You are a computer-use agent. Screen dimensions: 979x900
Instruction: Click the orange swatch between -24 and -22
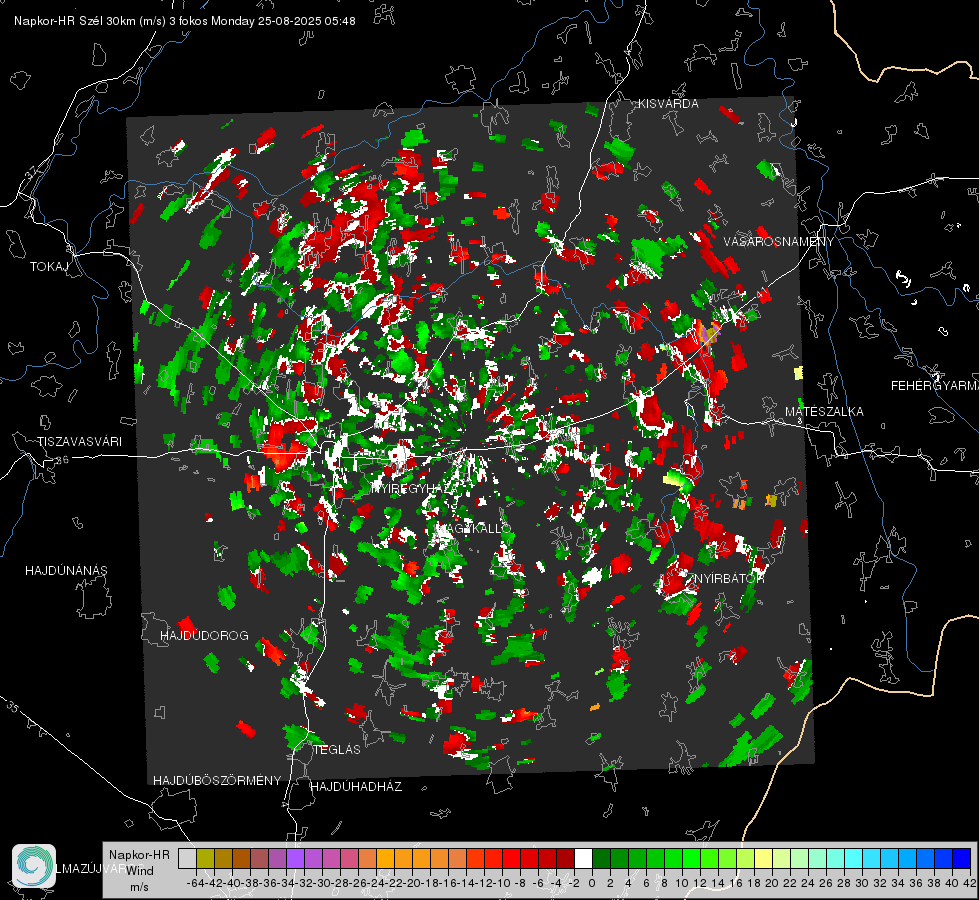pyautogui.click(x=385, y=858)
